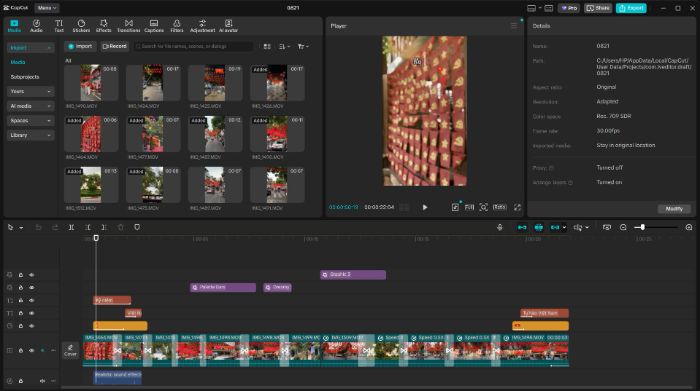This screenshot has height=391, width=700.
Task: Switch to the Audio tab
Action: click(x=36, y=26)
